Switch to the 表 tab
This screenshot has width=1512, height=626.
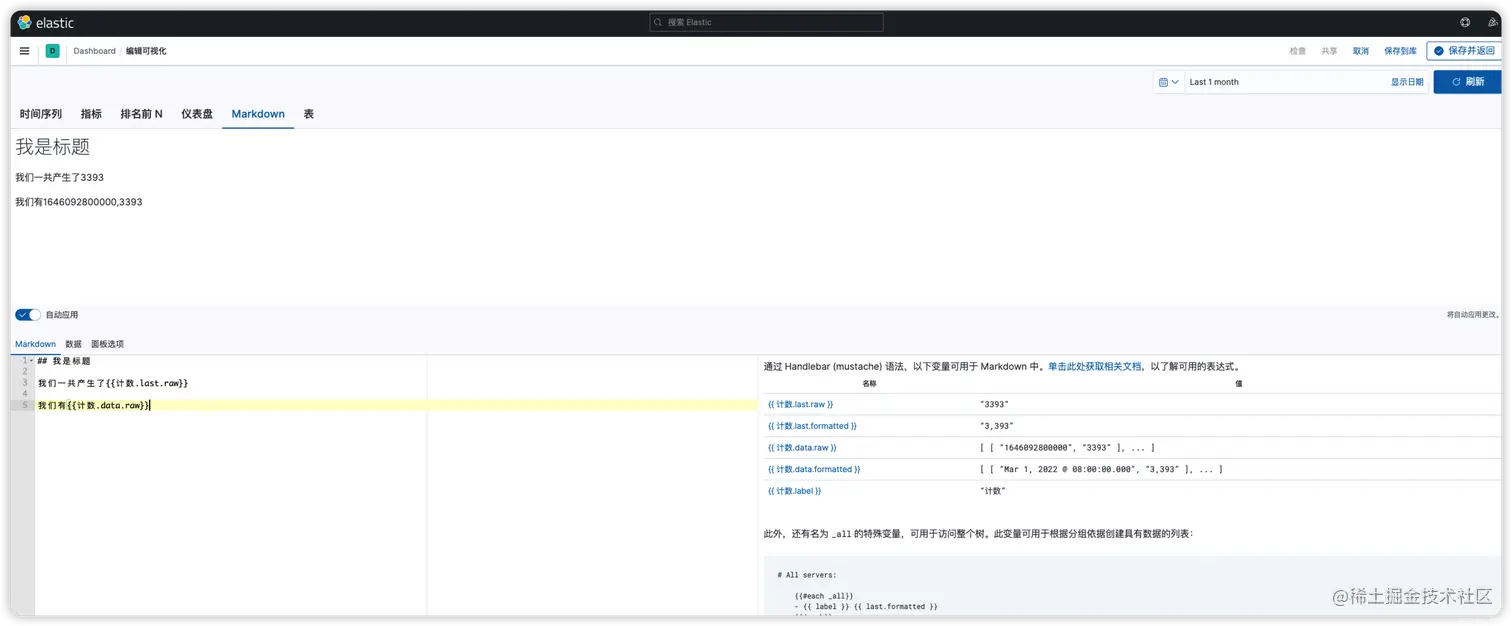tap(309, 114)
